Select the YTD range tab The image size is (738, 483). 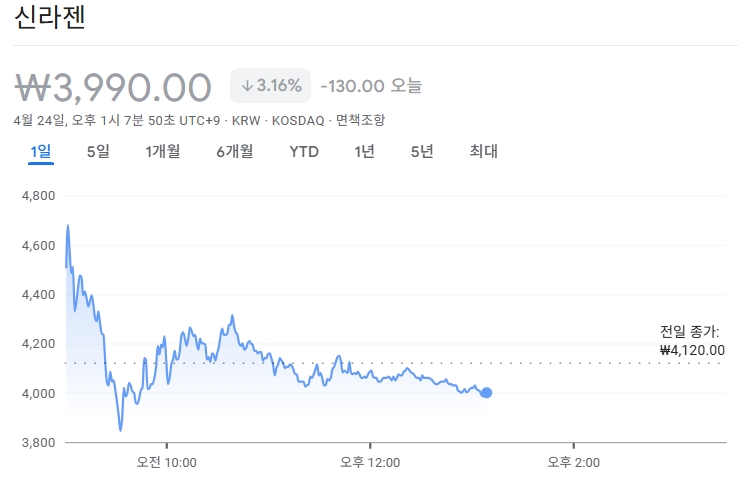tap(304, 152)
